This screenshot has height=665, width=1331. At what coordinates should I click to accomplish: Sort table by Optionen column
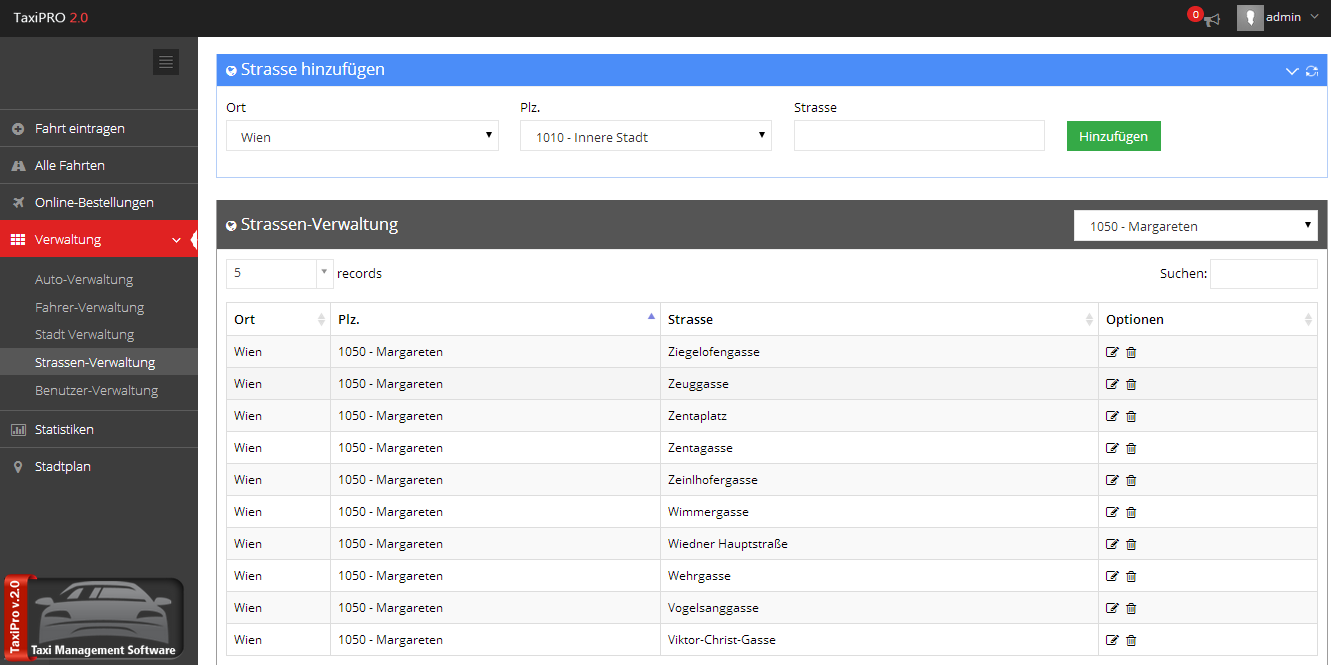(1208, 319)
